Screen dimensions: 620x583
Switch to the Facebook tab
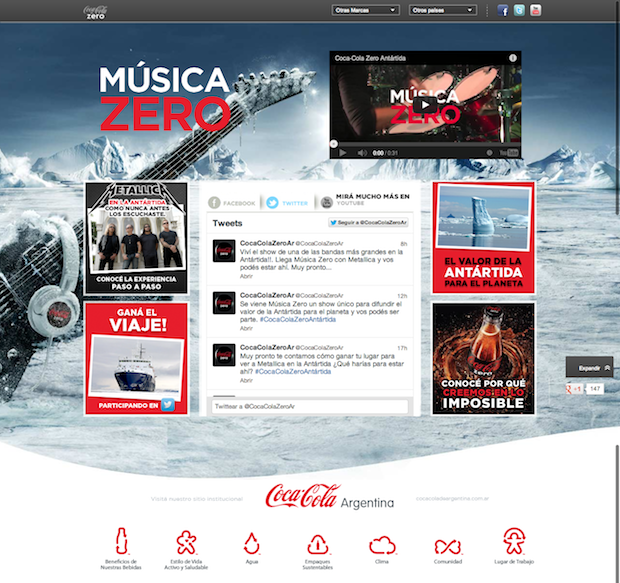(x=232, y=203)
